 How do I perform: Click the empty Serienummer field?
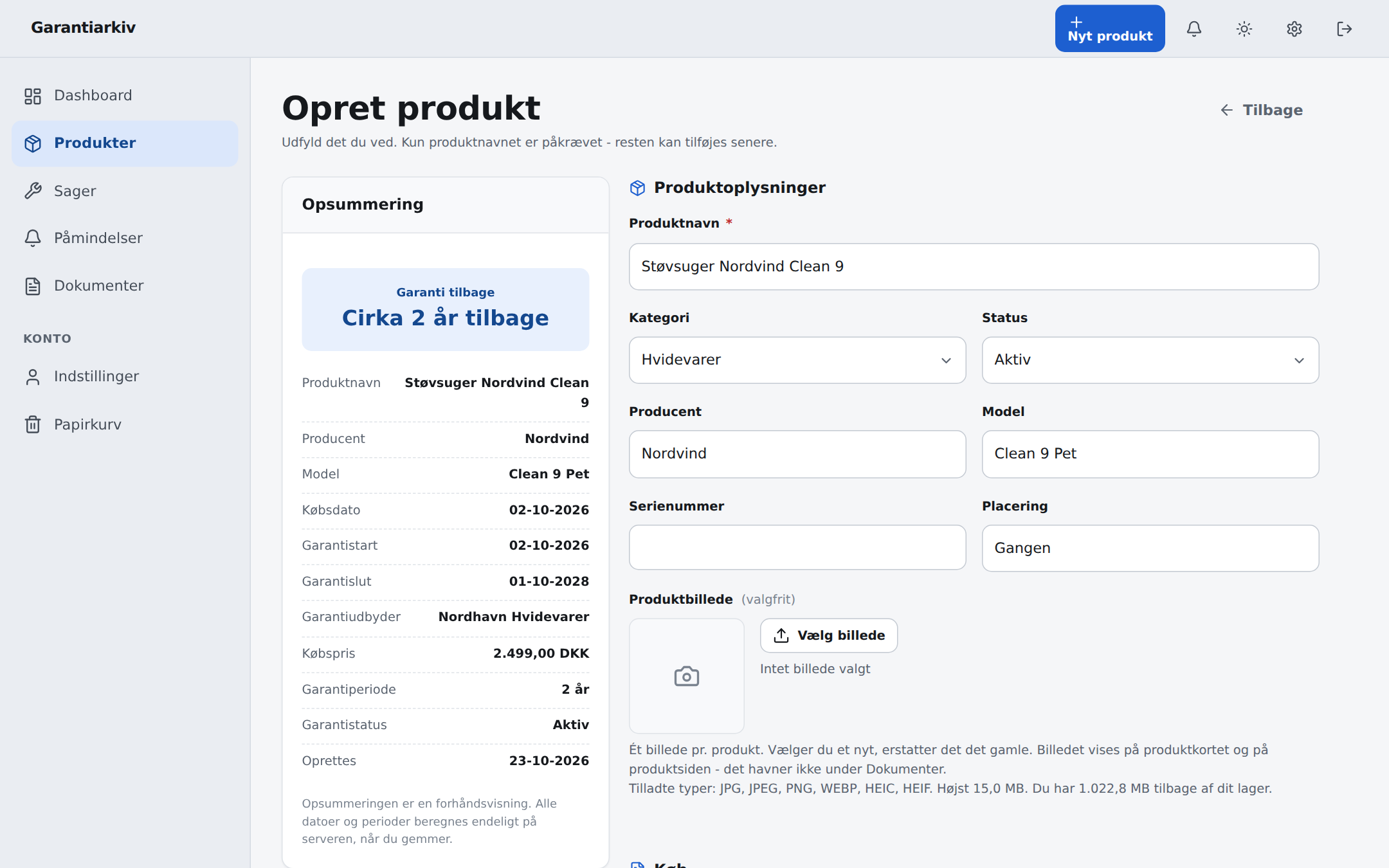[x=797, y=547]
